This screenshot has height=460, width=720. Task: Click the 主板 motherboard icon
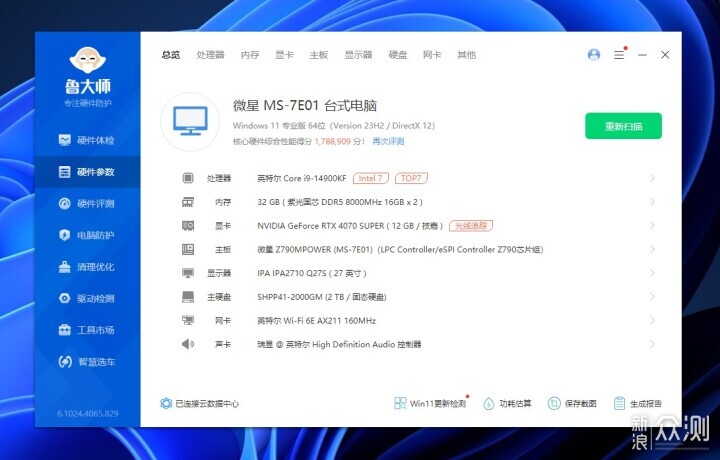188,249
